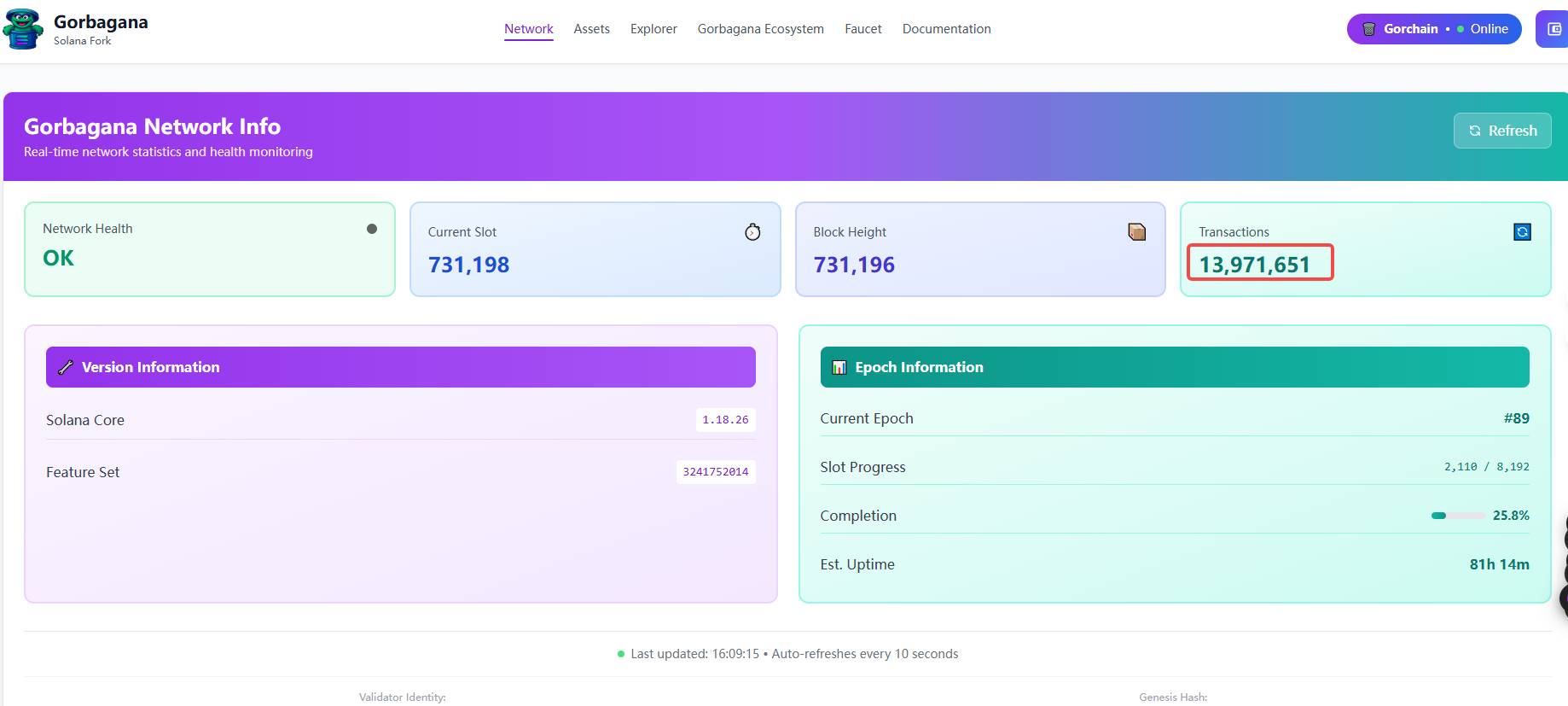Click the Gorbagana mascot logo icon
This screenshot has height=706, width=1568.
23,29
